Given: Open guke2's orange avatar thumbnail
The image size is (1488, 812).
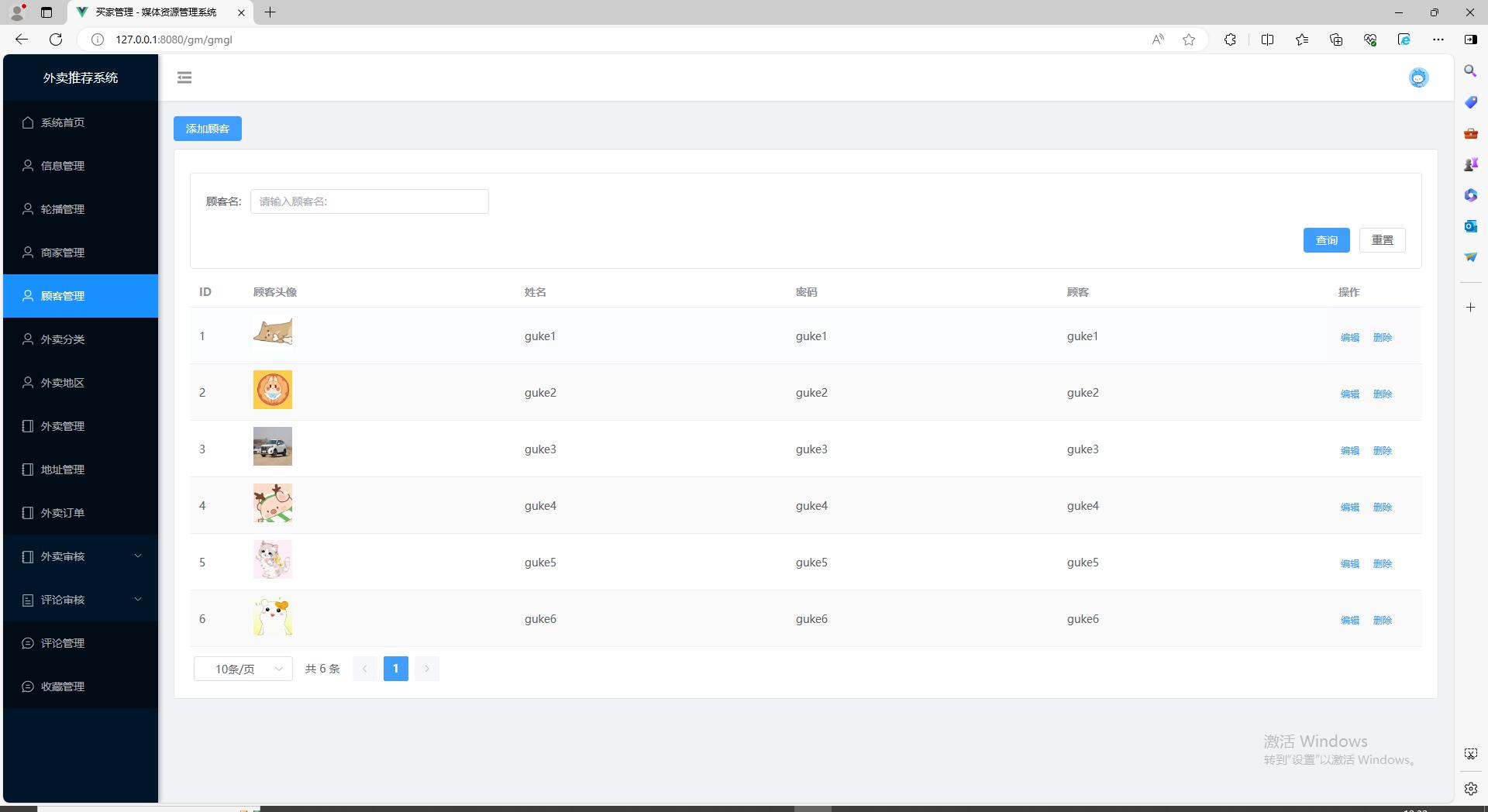Looking at the screenshot, I should point(273,390).
